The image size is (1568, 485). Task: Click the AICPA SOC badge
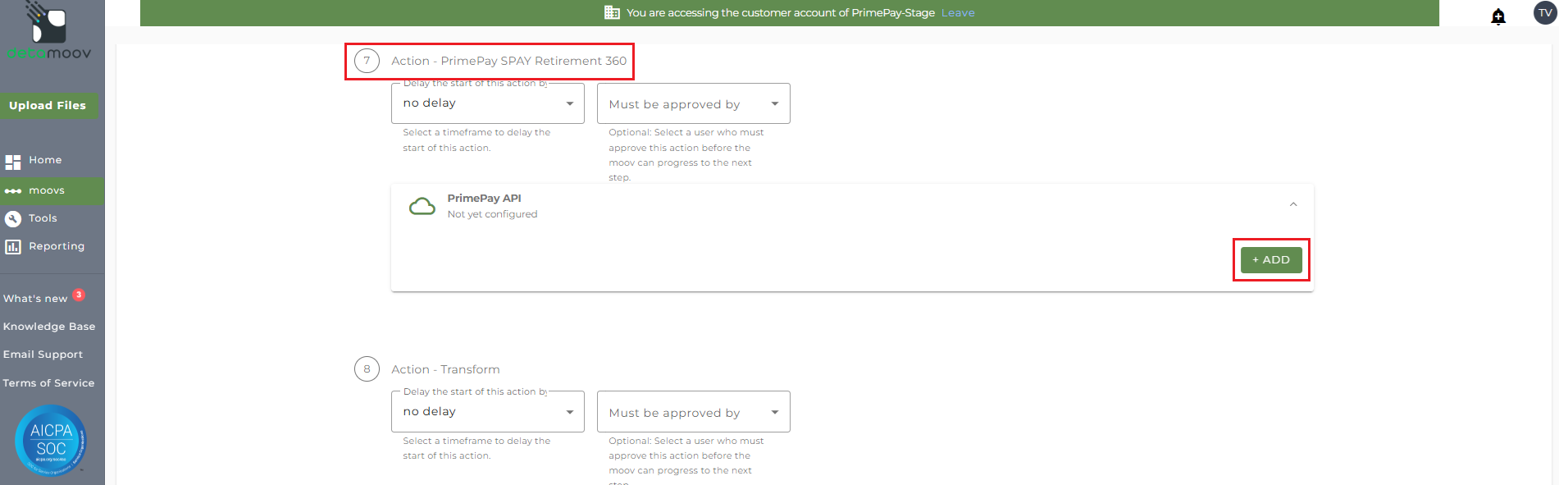pos(51,441)
